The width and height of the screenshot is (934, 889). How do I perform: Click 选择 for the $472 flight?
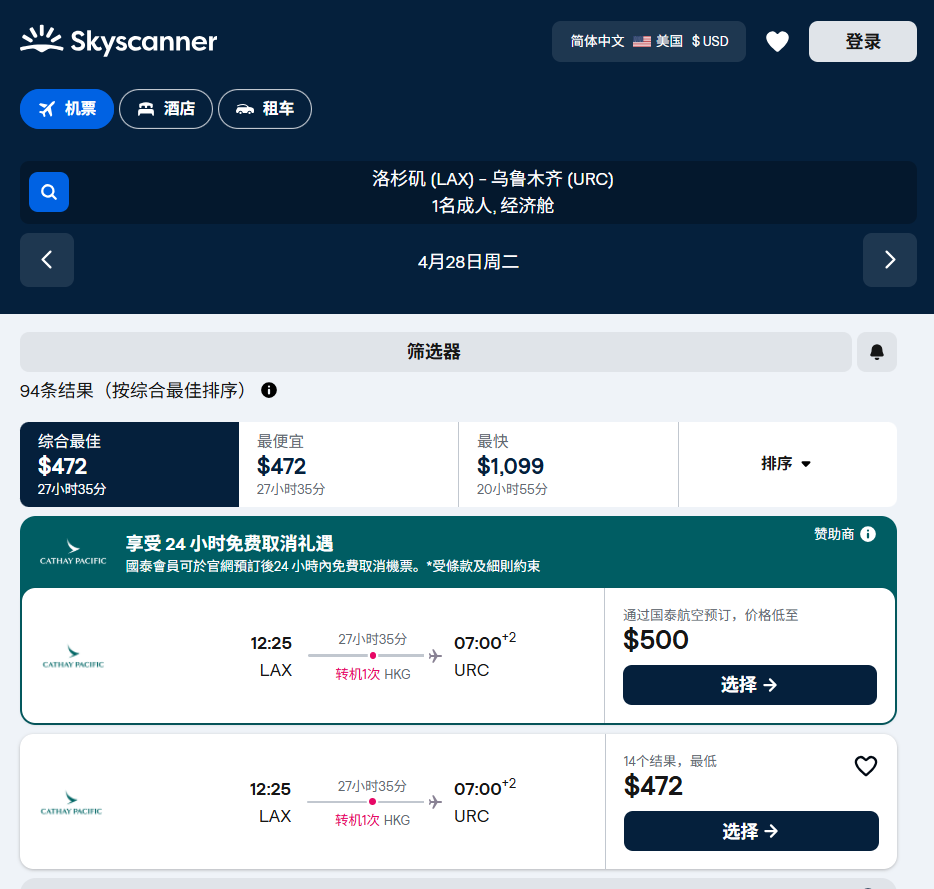point(750,831)
